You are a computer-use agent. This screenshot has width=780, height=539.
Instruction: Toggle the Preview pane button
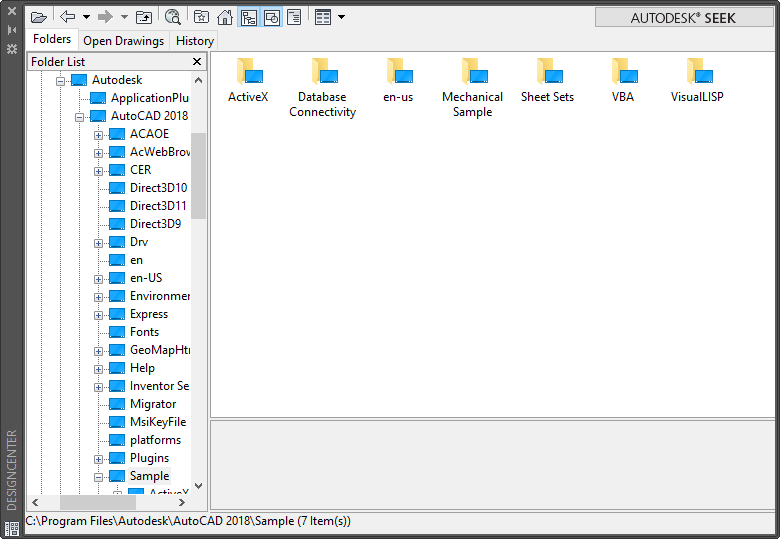point(271,17)
